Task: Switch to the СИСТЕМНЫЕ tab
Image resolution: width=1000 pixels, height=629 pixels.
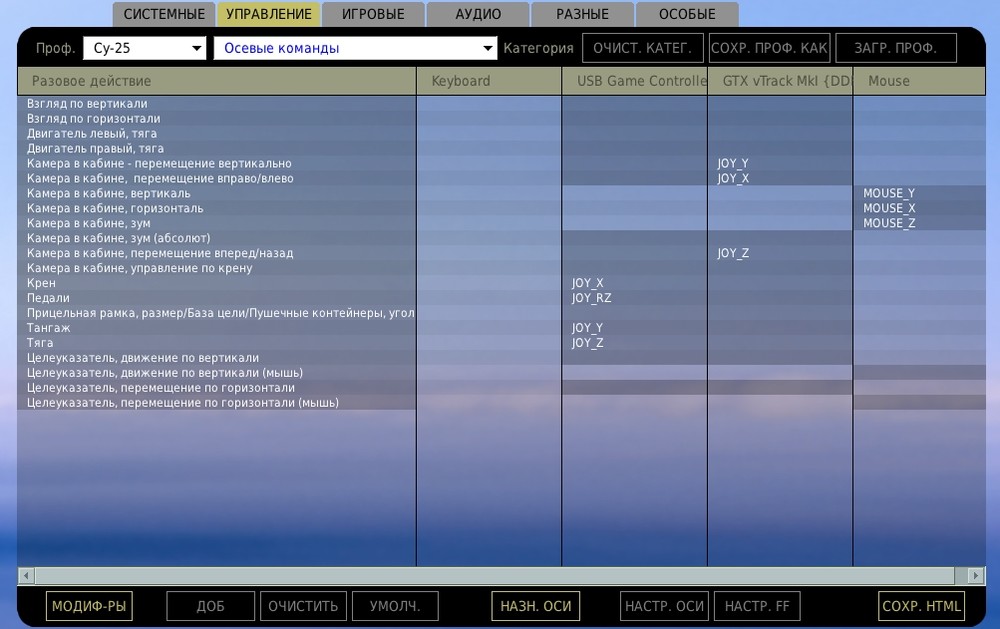Action: pos(163,14)
